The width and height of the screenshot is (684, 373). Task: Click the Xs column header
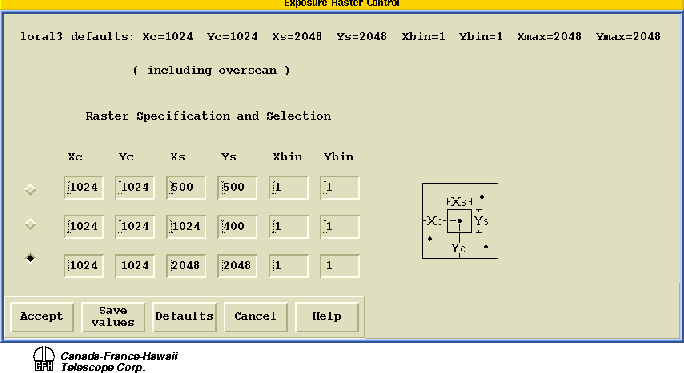178,157
